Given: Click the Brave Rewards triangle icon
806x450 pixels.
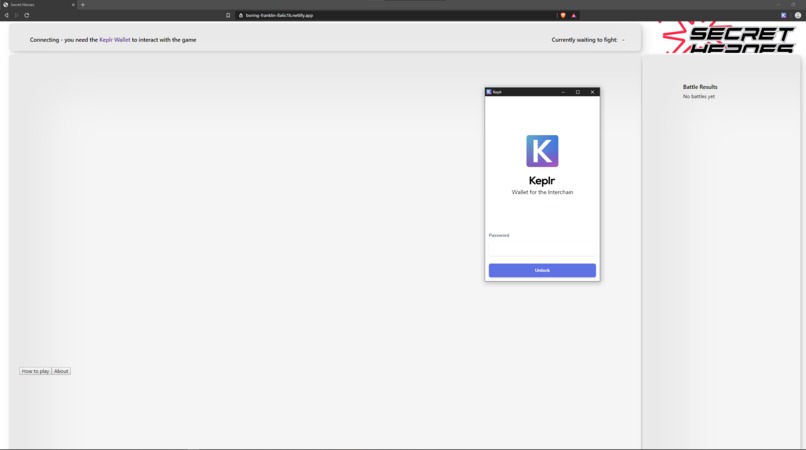Looking at the screenshot, I should 574,15.
